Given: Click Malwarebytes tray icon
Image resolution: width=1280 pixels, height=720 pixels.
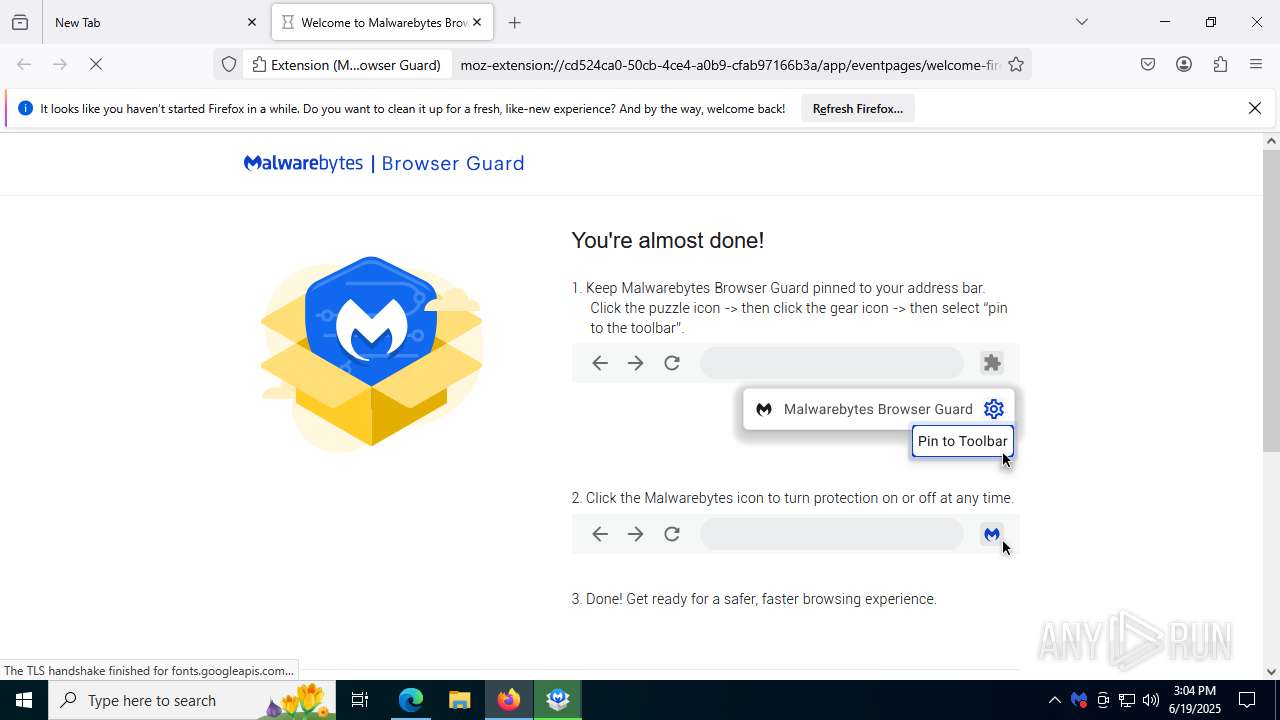Looking at the screenshot, I should [x=1079, y=700].
